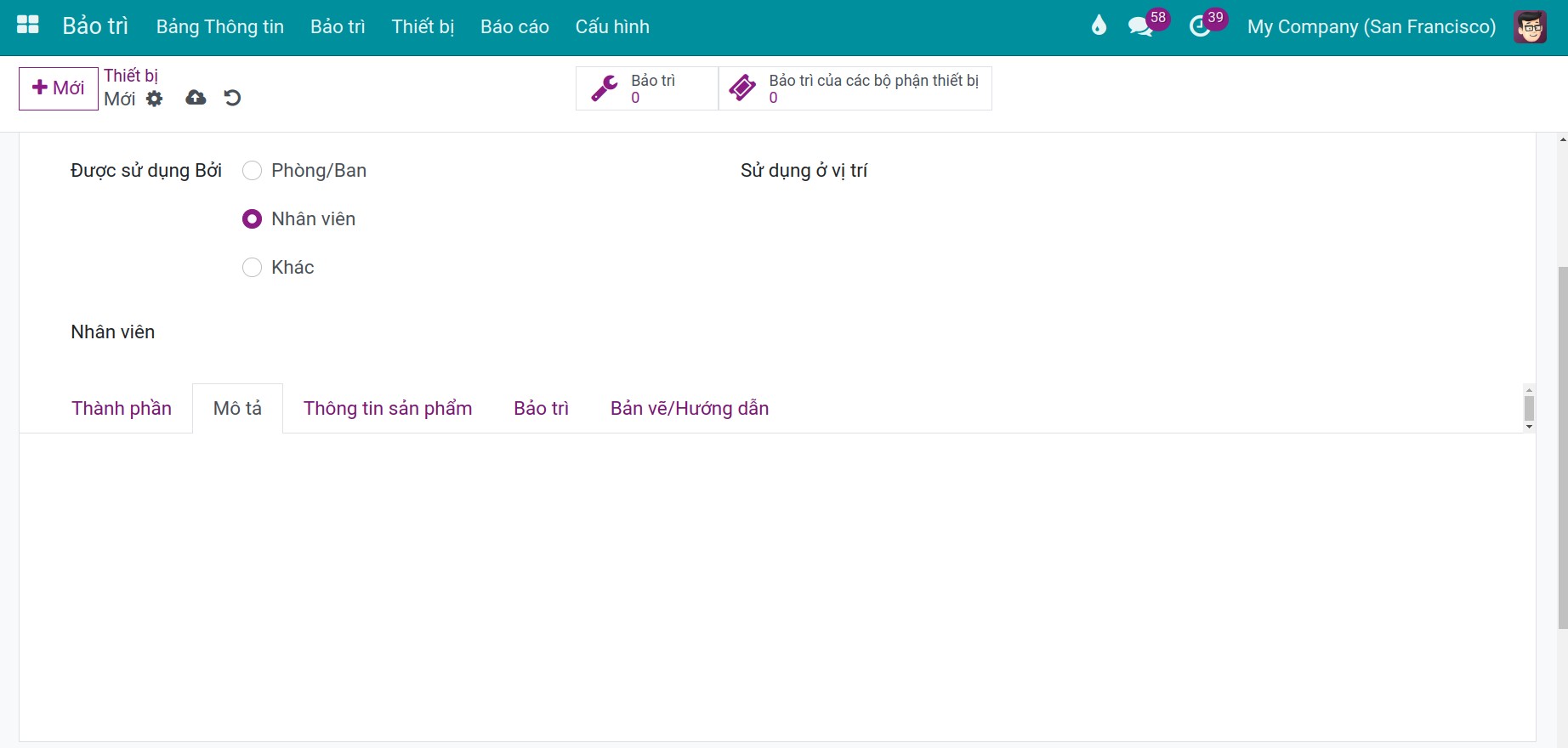Open user avatar profile menu
Screen dimensions: 1568x748
point(1530,26)
